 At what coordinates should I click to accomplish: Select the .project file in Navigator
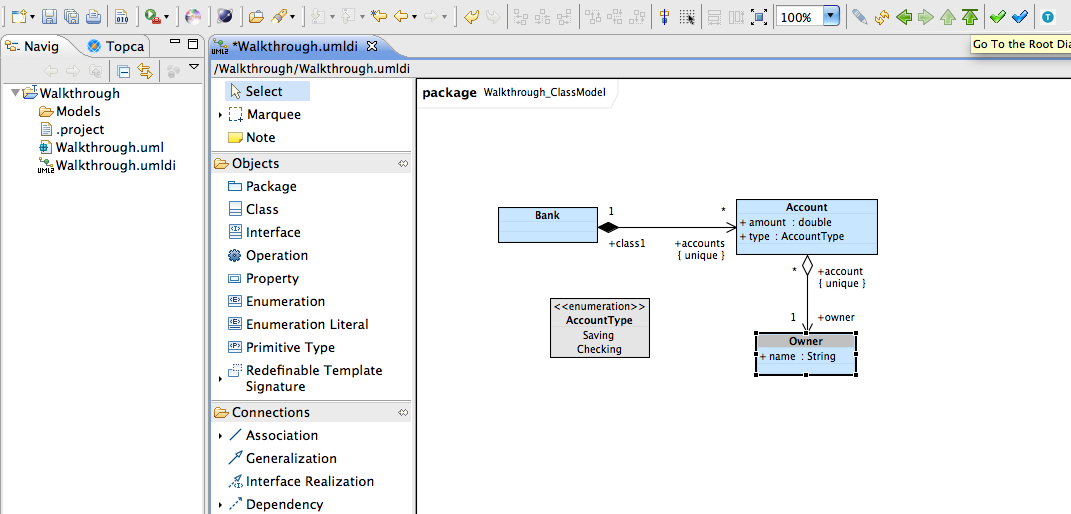point(72,129)
